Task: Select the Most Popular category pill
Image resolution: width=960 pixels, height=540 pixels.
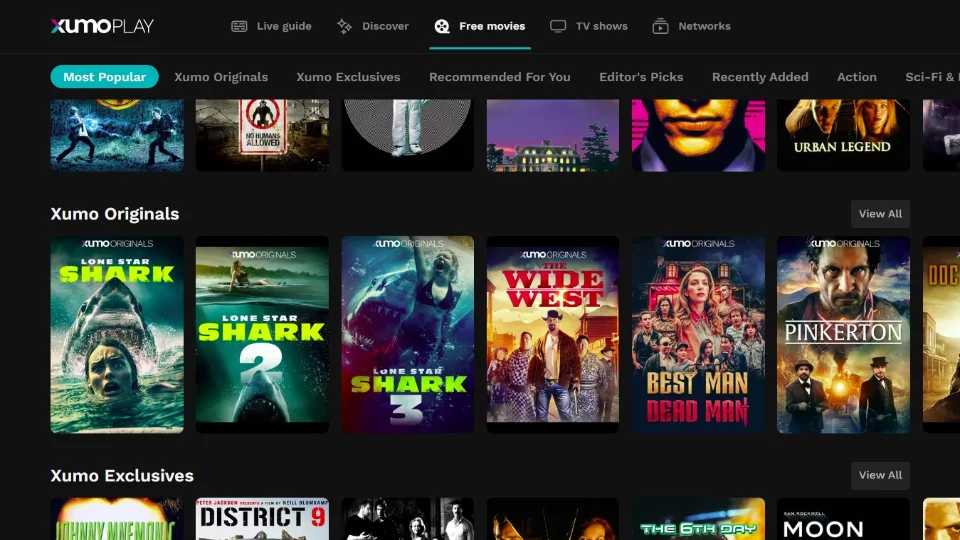Action: (x=105, y=77)
